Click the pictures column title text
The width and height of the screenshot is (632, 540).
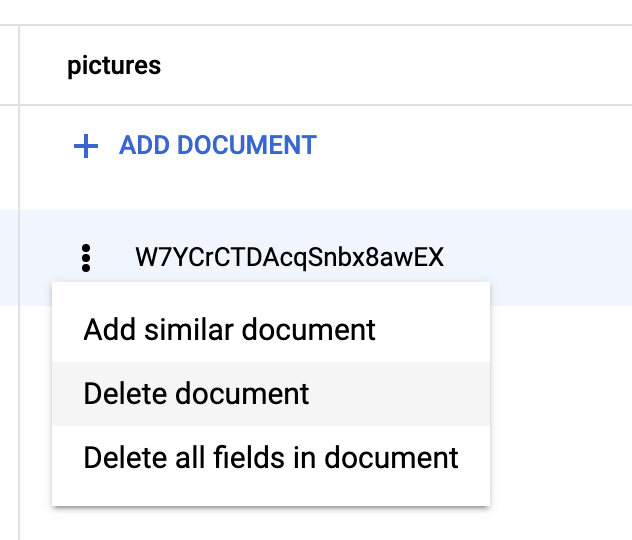pyautogui.click(x=114, y=66)
